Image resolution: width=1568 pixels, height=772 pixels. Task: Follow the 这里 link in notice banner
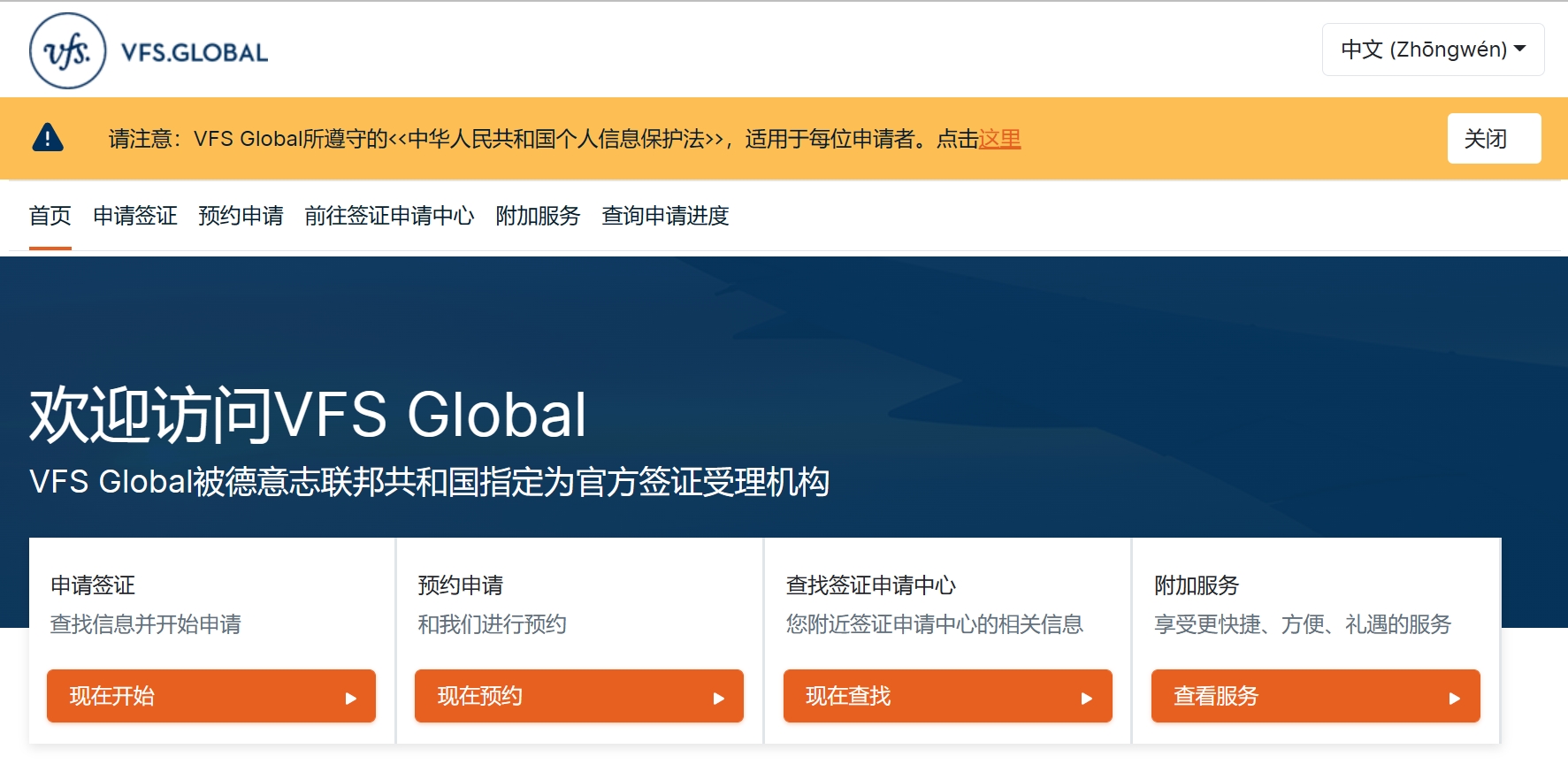(x=999, y=139)
